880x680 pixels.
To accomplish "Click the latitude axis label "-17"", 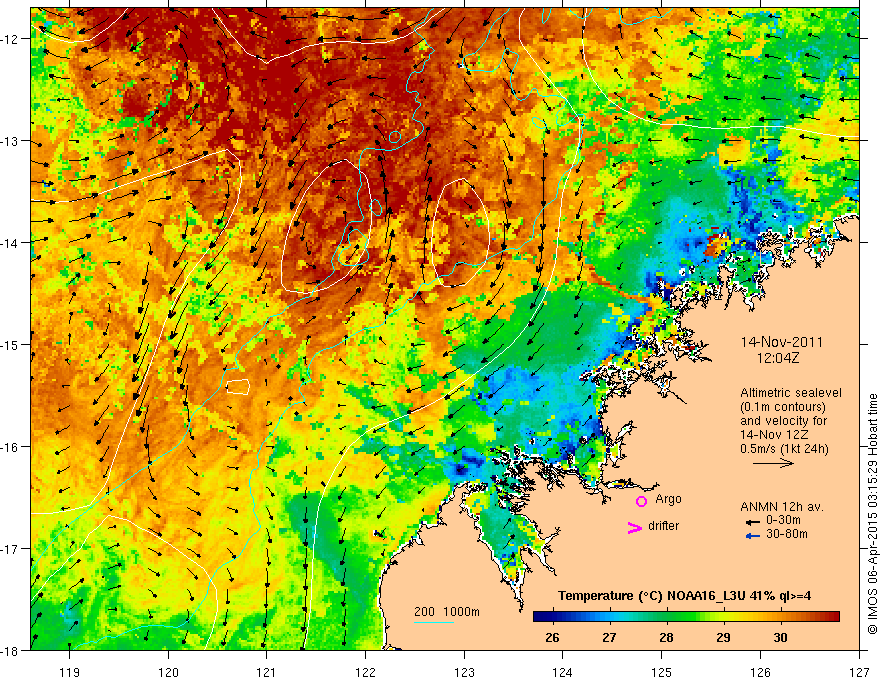I will 10,549.
